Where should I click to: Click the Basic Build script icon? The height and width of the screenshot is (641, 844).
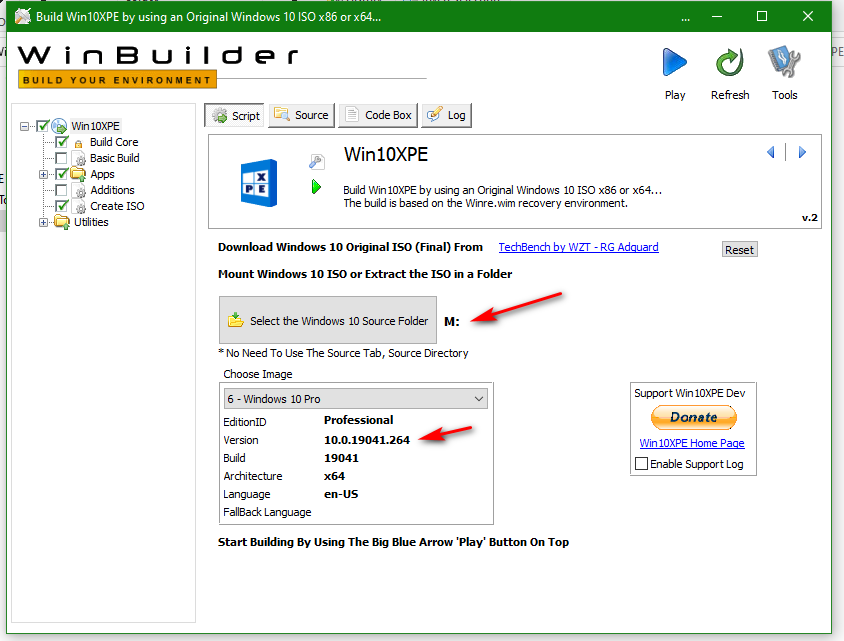tap(79, 158)
